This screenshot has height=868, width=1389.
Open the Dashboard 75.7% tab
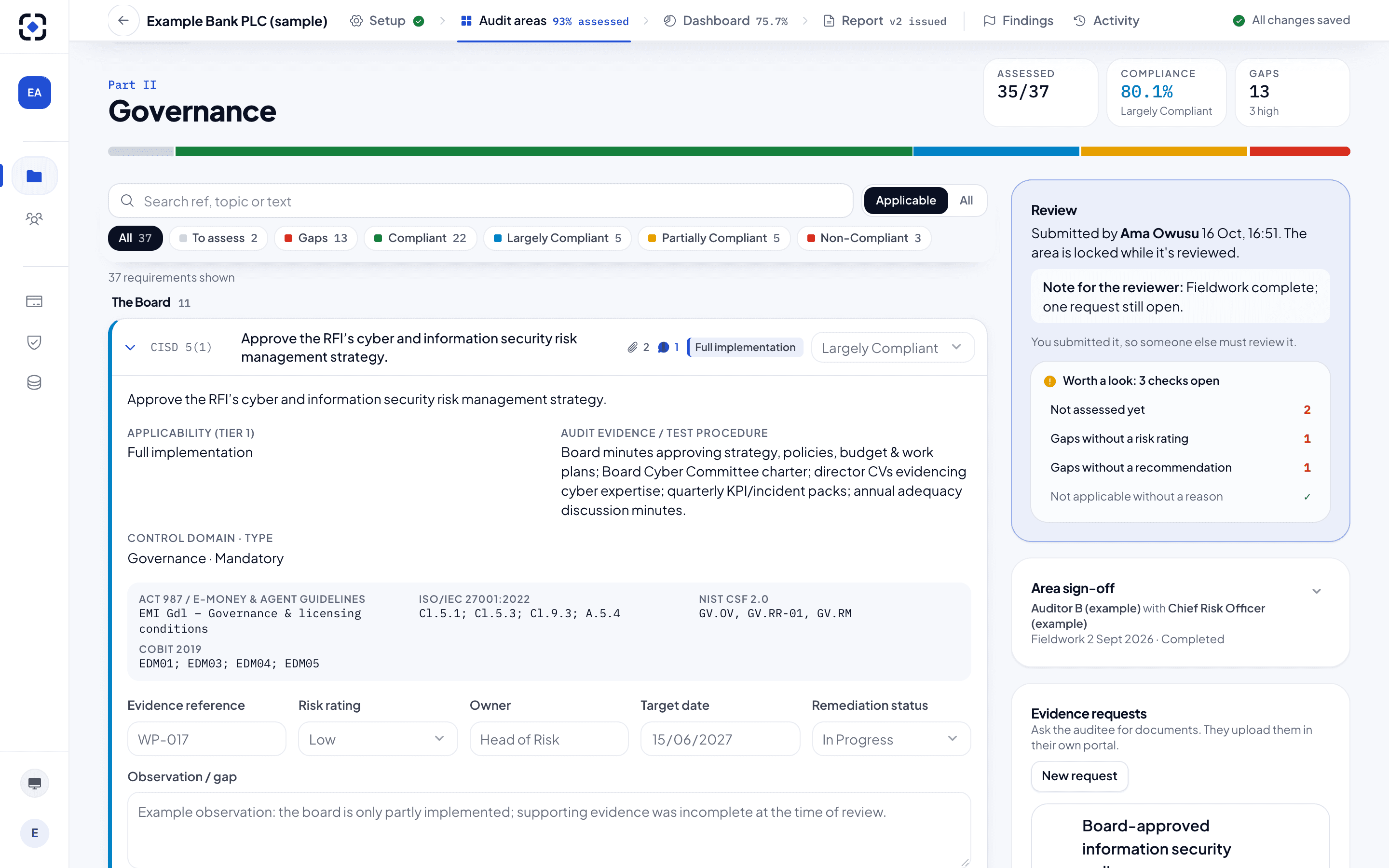(725, 21)
